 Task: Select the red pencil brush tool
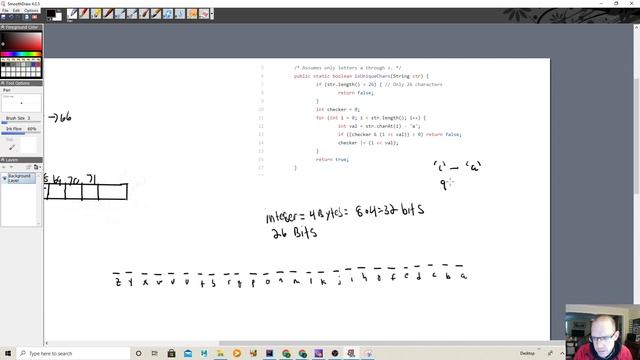click(84, 14)
